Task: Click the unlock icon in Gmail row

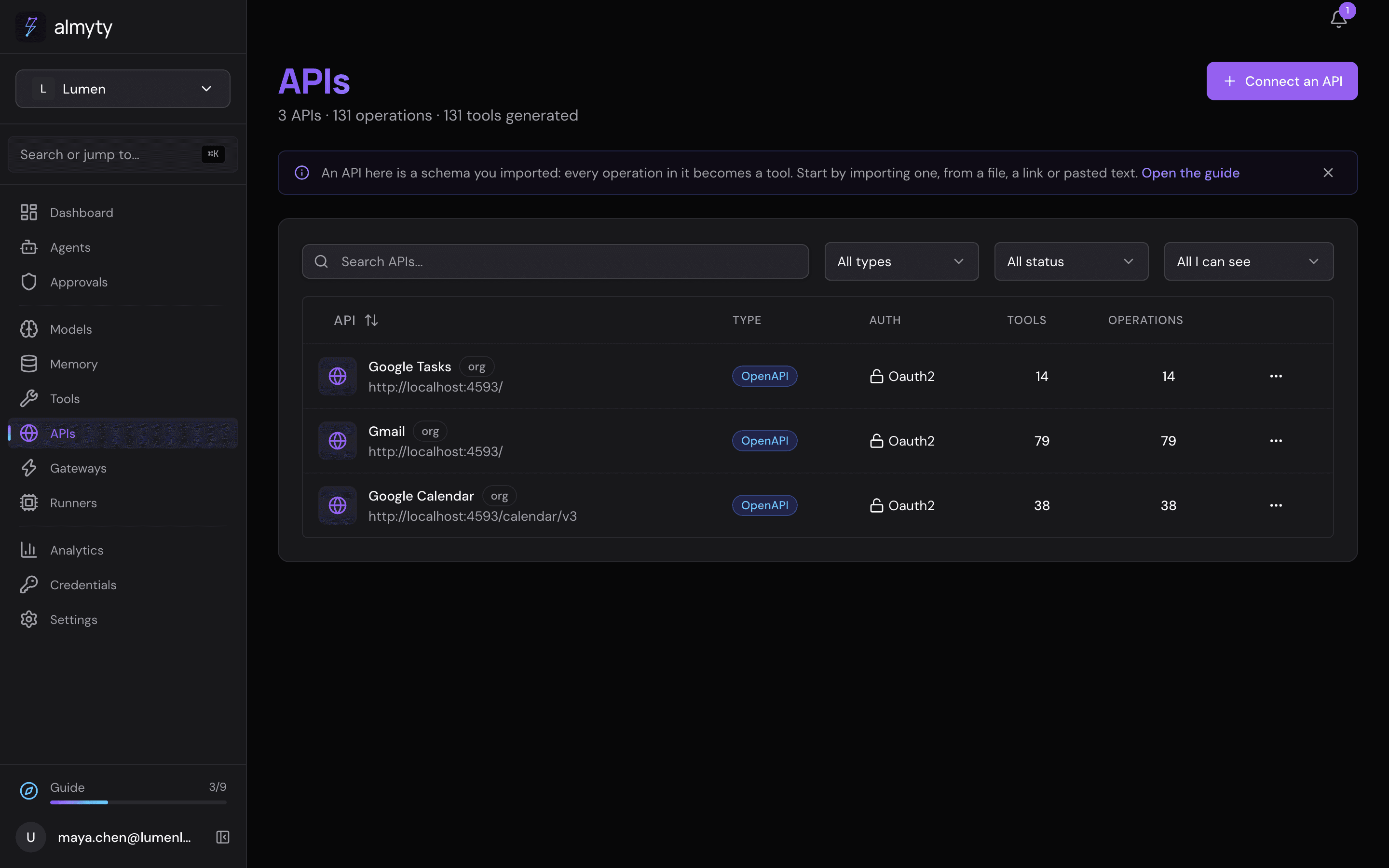Action: [x=876, y=441]
